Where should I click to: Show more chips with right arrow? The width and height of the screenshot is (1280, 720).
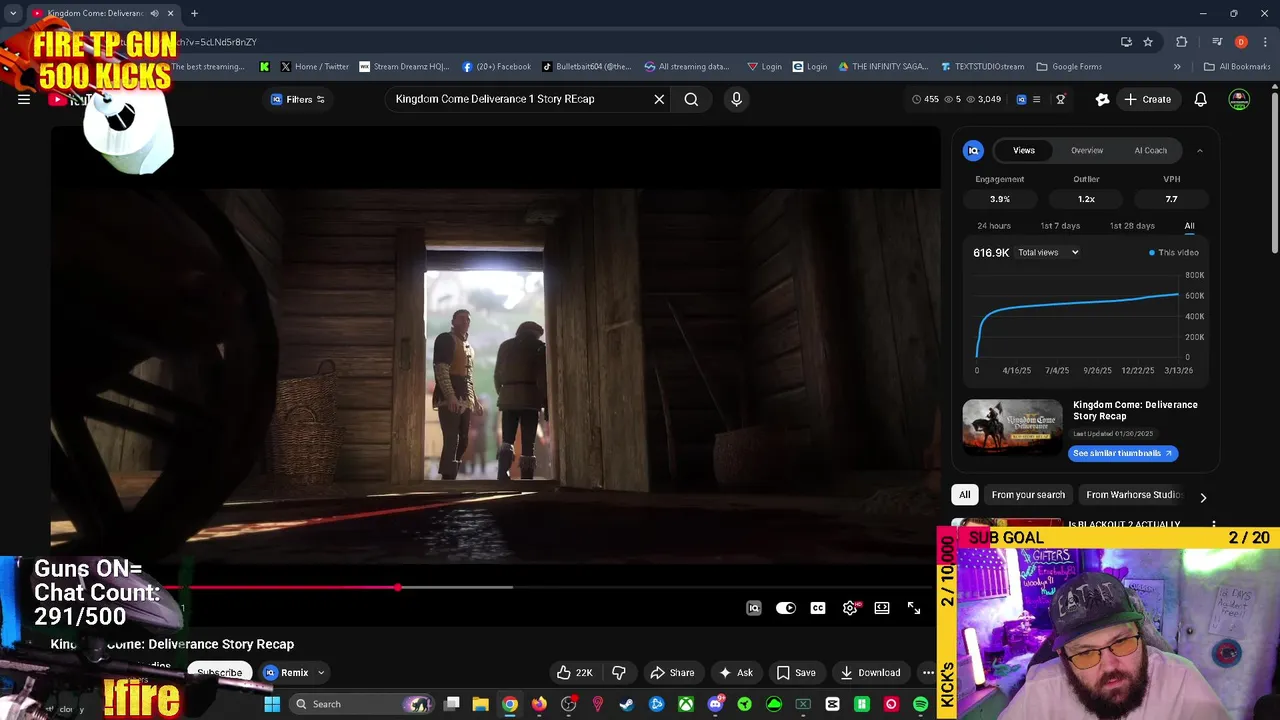click(1203, 497)
